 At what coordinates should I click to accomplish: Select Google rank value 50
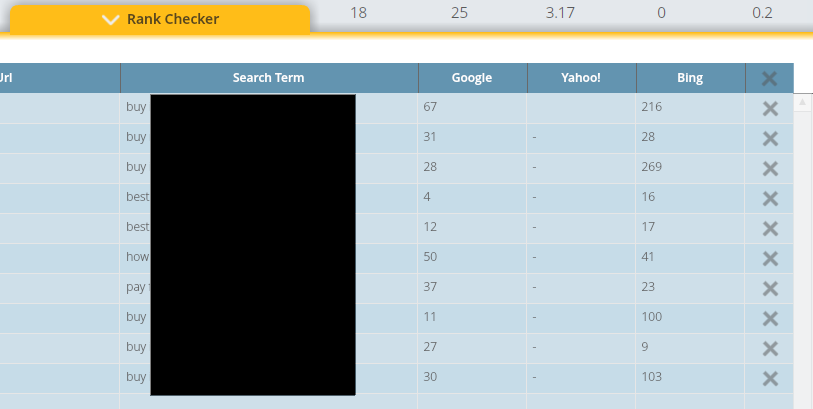[x=430, y=257]
